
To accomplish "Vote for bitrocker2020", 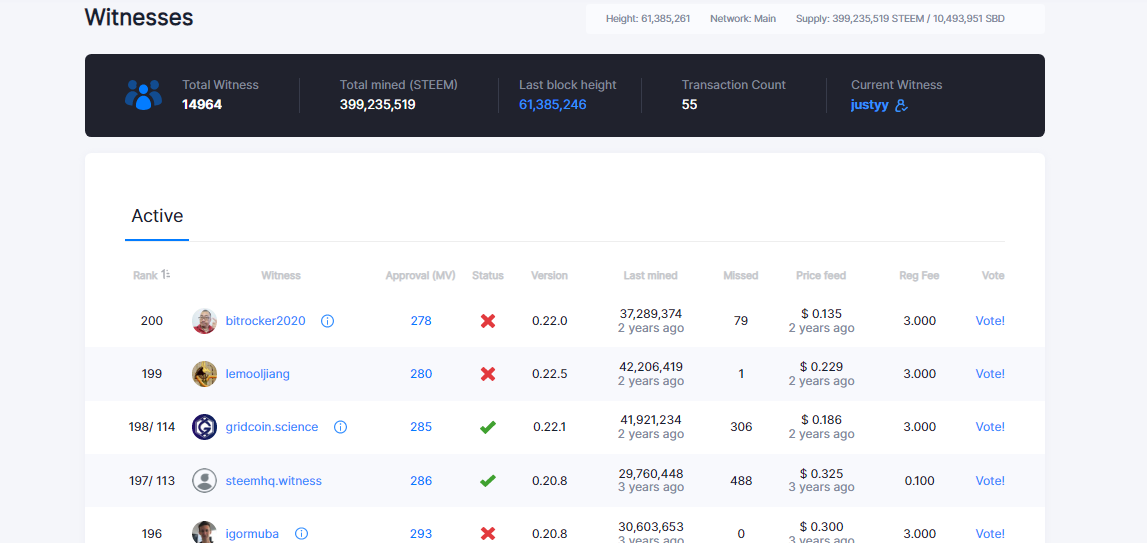I will click(x=990, y=321).
